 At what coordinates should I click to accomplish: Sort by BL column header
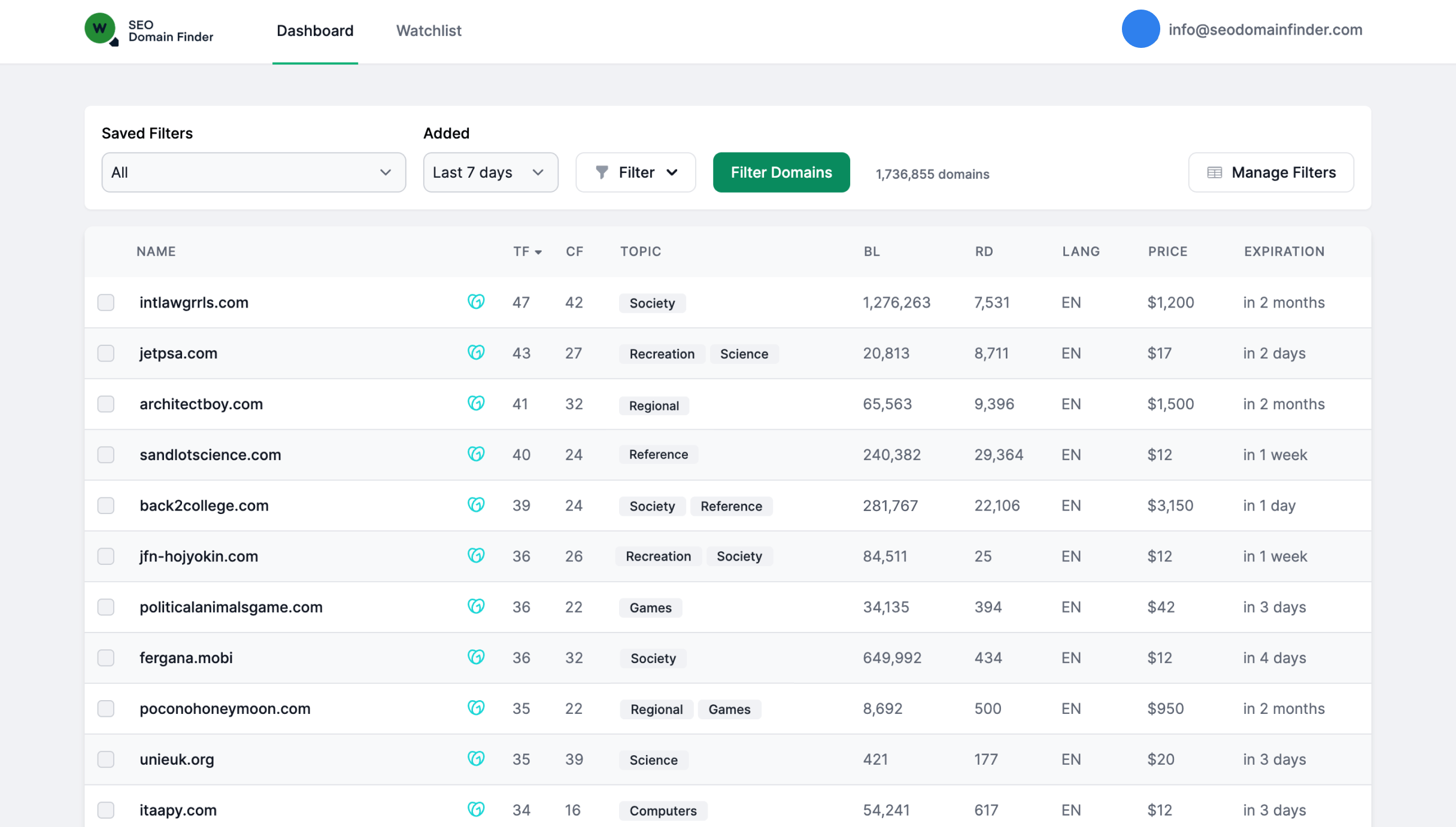pyautogui.click(x=872, y=251)
